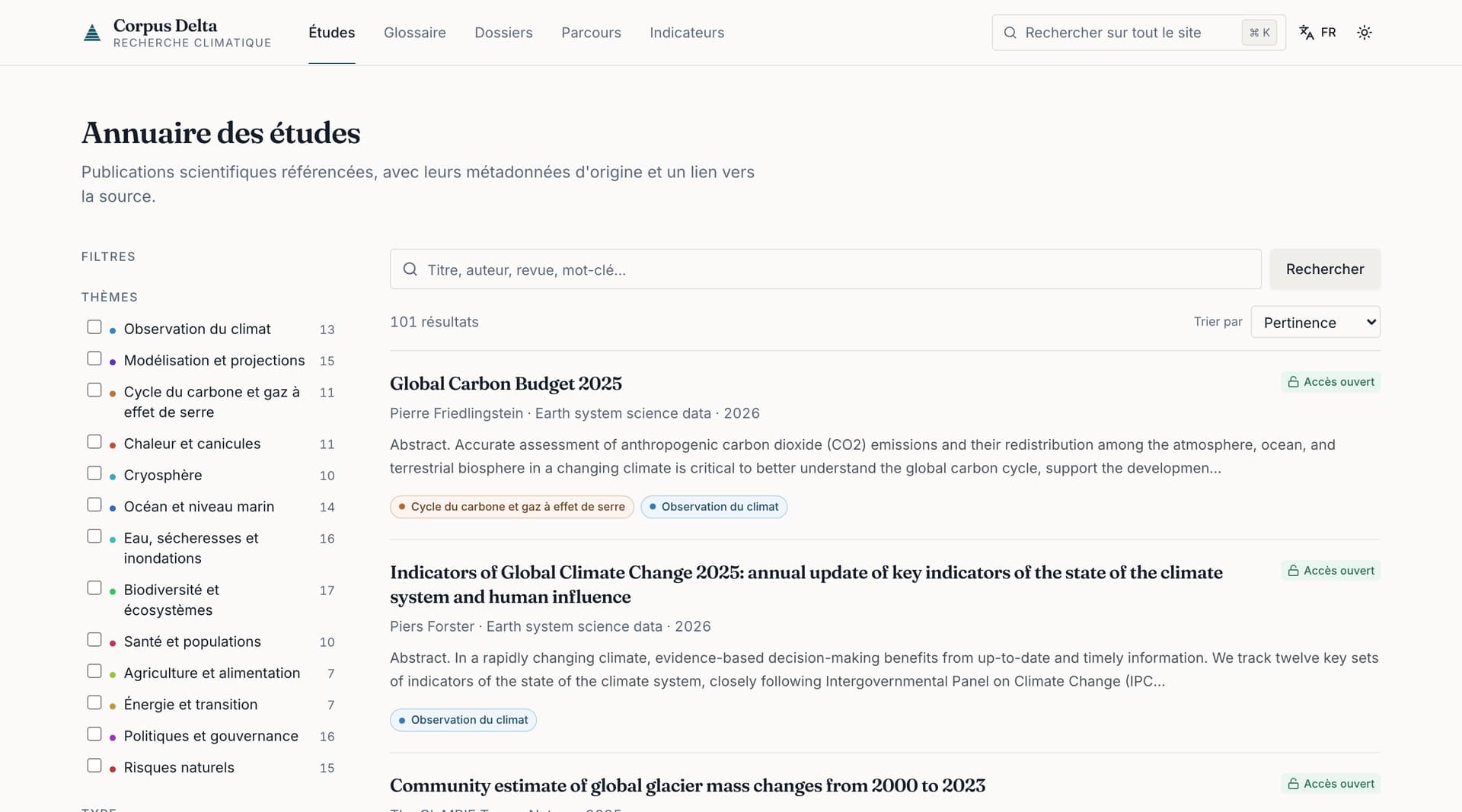Check the Observation du climat filter
The height and width of the screenshot is (812, 1462).
94,327
